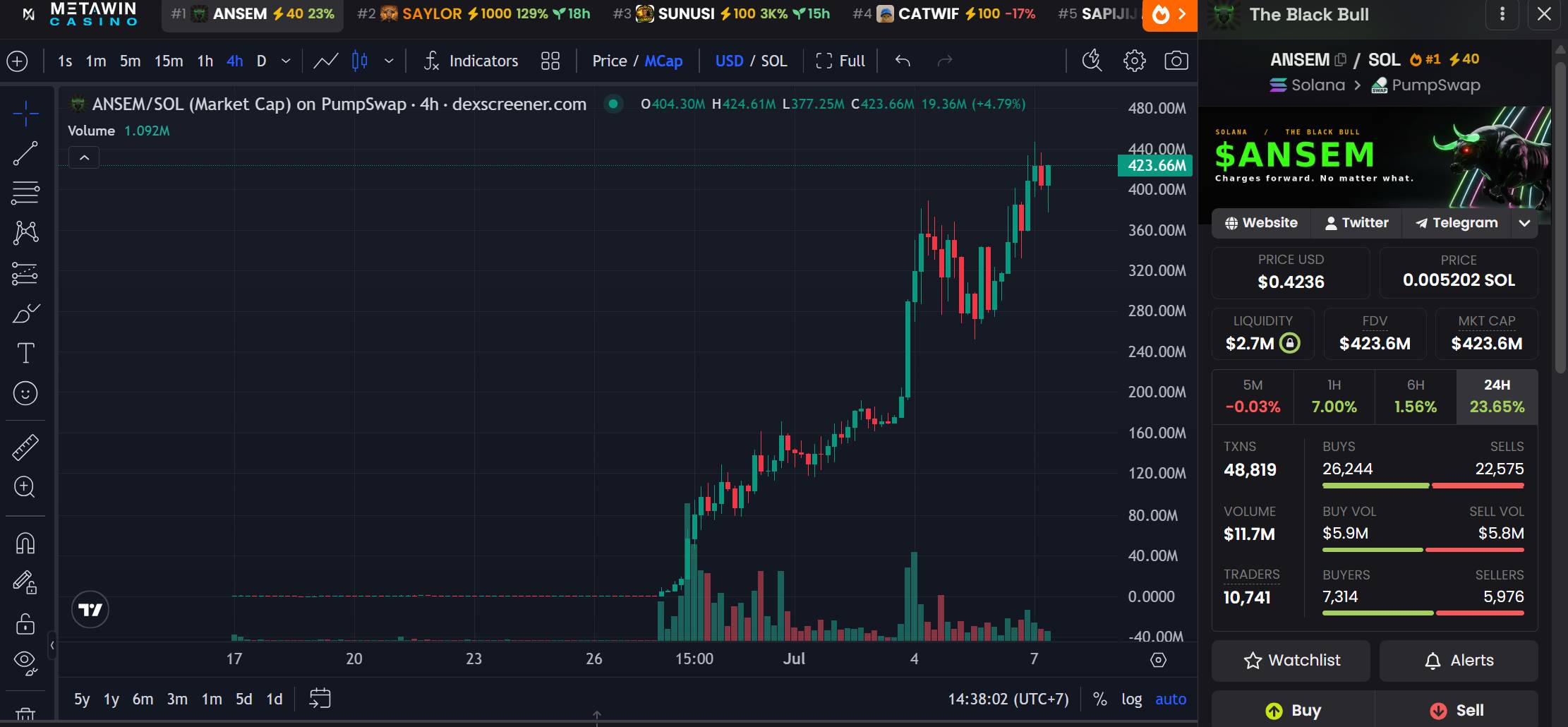Set chart range to 1d
The width and height of the screenshot is (1568, 727).
point(275,699)
